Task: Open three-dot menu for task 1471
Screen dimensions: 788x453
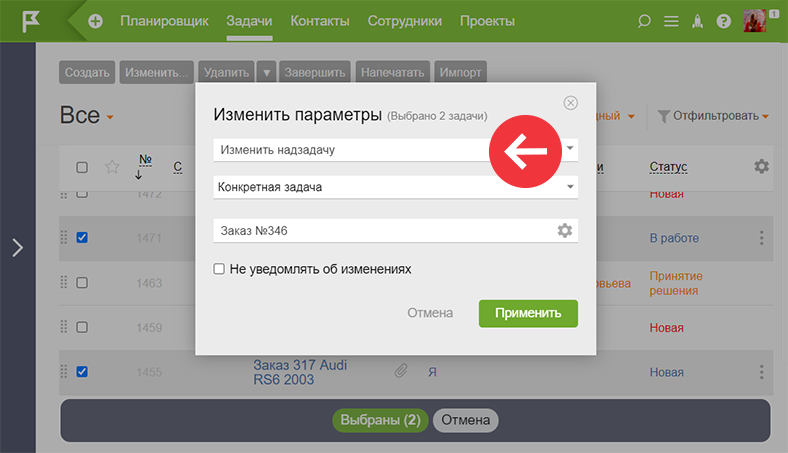Action: 761,238
